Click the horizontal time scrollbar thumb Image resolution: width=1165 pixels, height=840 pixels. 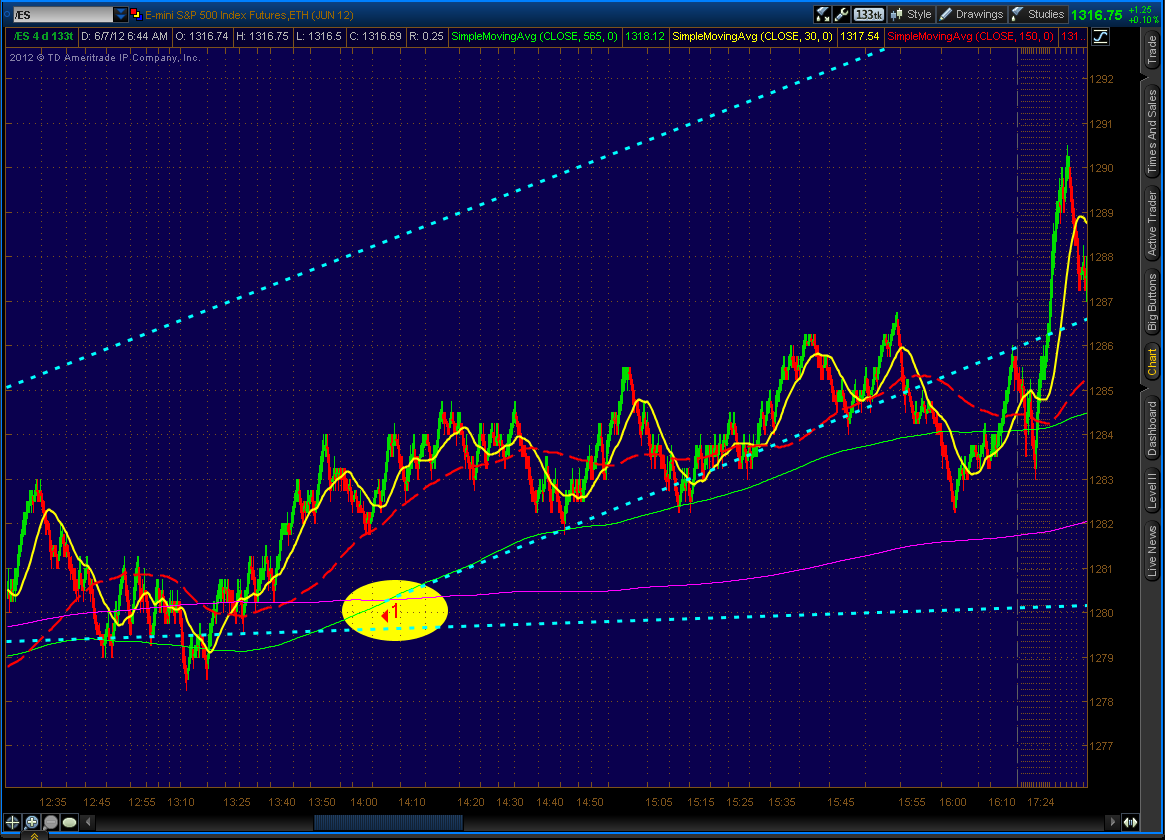389,822
